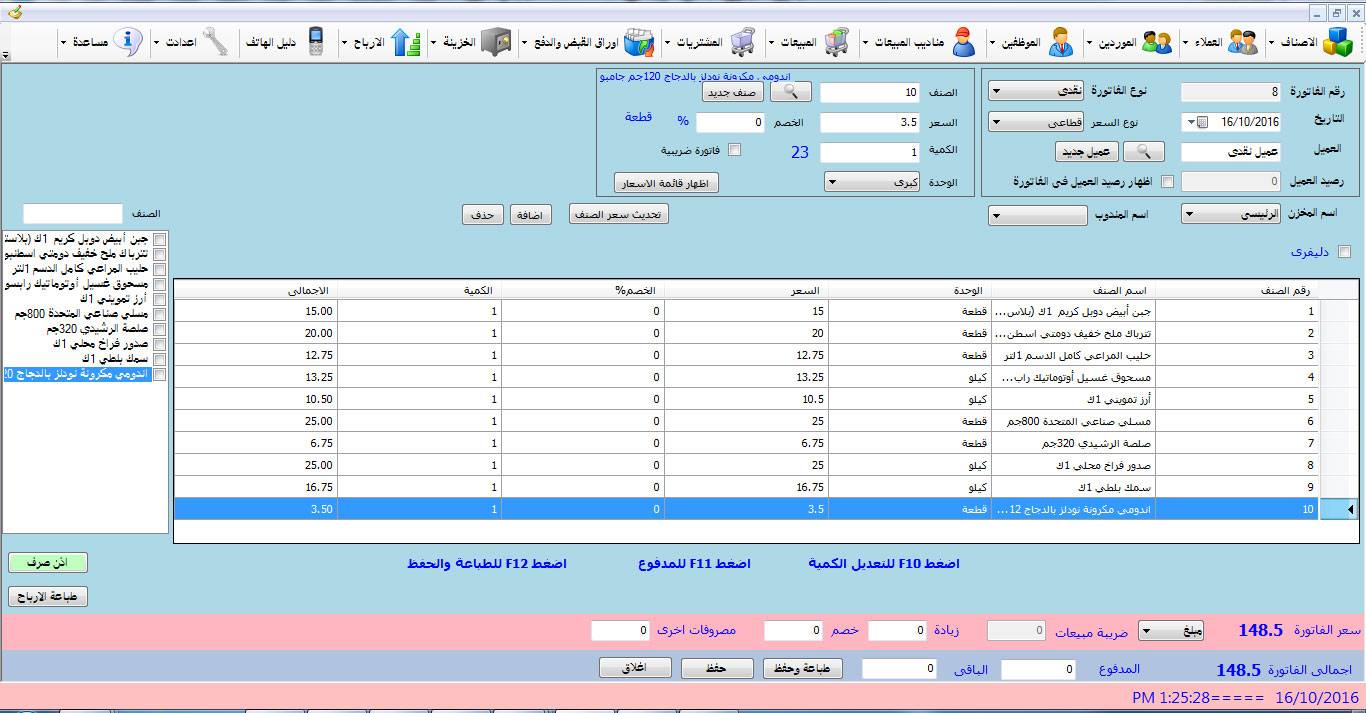The image size is (1366, 713).
Task: Expand the الاصناف menu arrow
Action: (x=1271, y=43)
